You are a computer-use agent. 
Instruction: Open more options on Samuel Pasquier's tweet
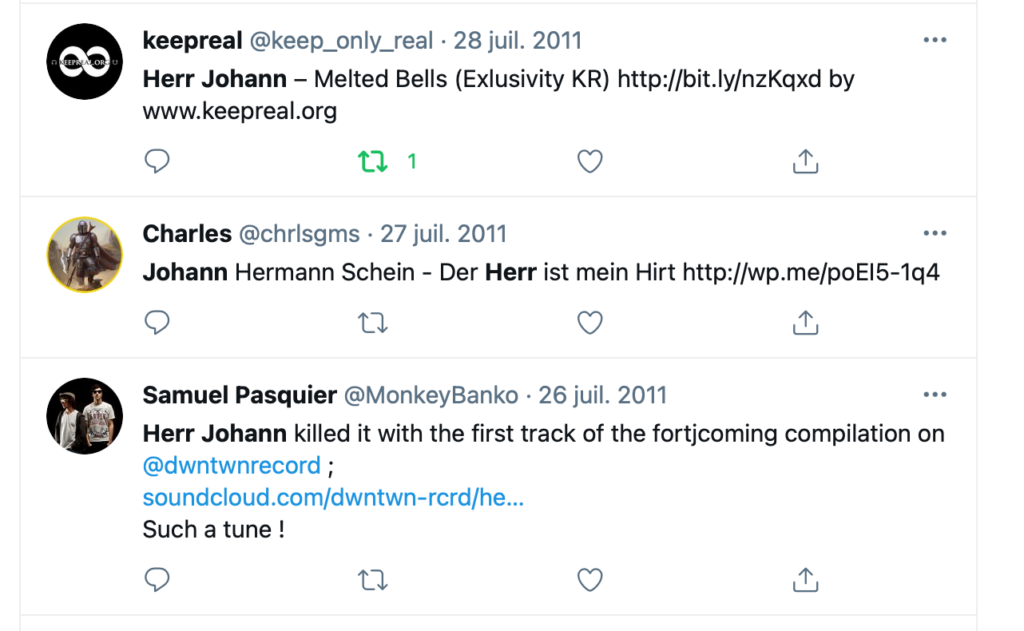point(935,395)
